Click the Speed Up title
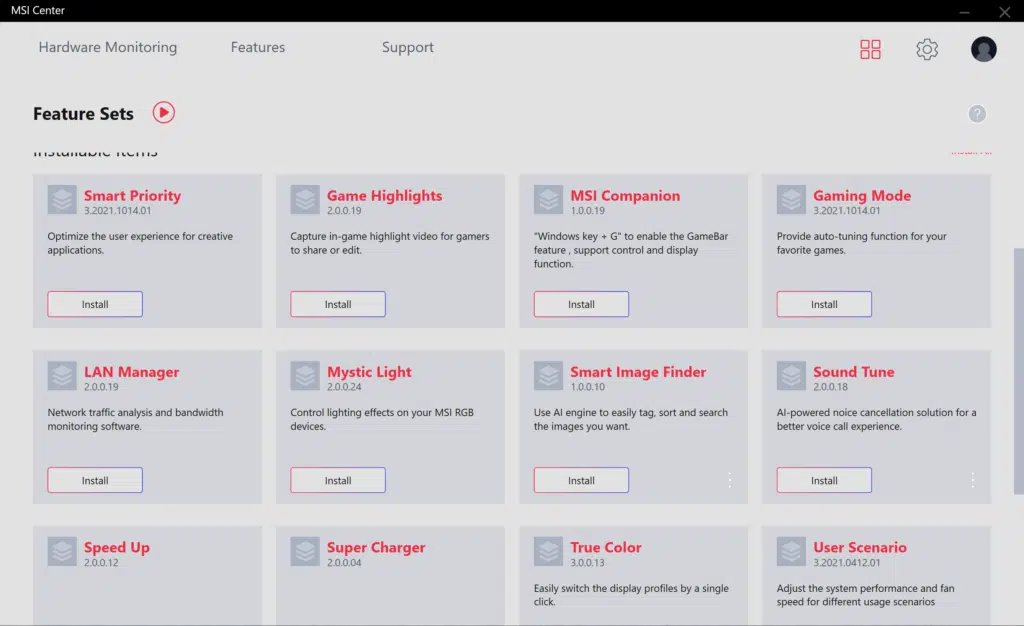The image size is (1024, 626). pos(117,547)
